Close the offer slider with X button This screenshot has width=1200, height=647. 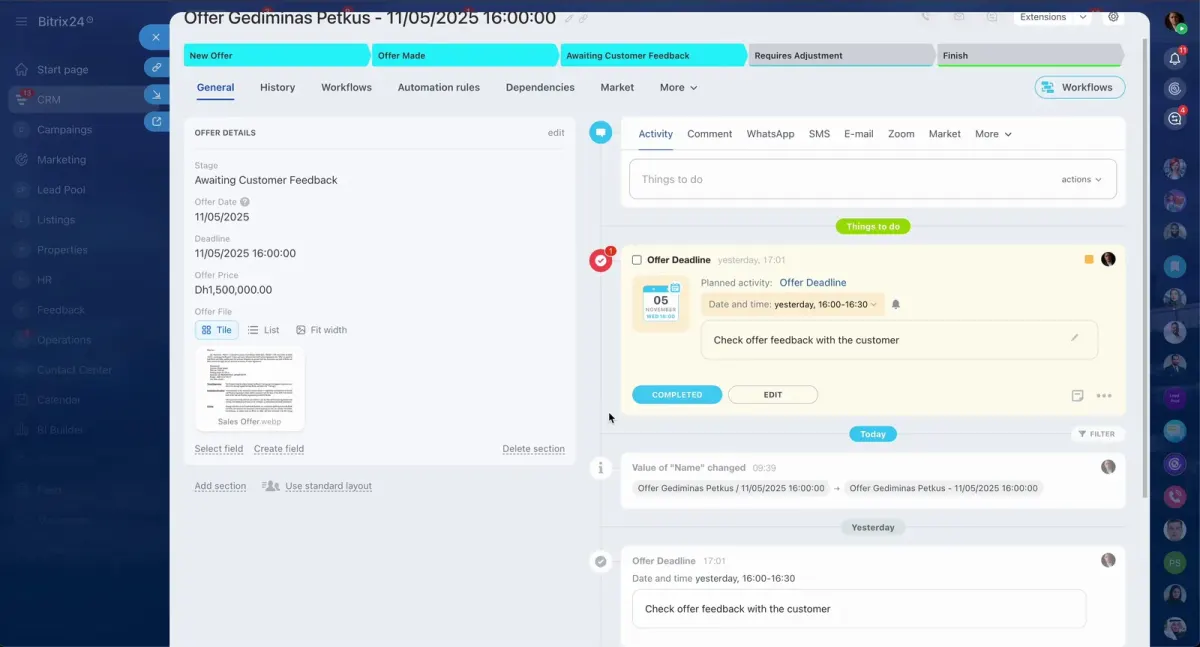pos(156,37)
